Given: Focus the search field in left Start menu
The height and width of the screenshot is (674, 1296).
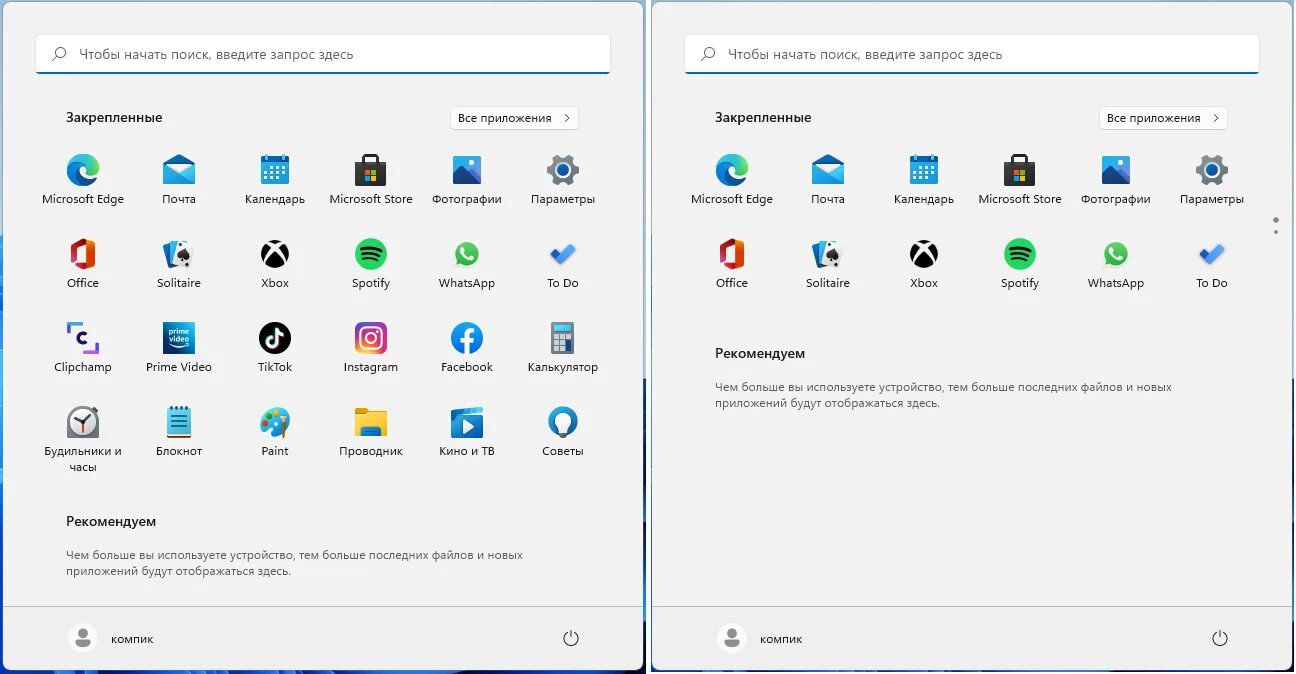Looking at the screenshot, I should click(x=323, y=54).
